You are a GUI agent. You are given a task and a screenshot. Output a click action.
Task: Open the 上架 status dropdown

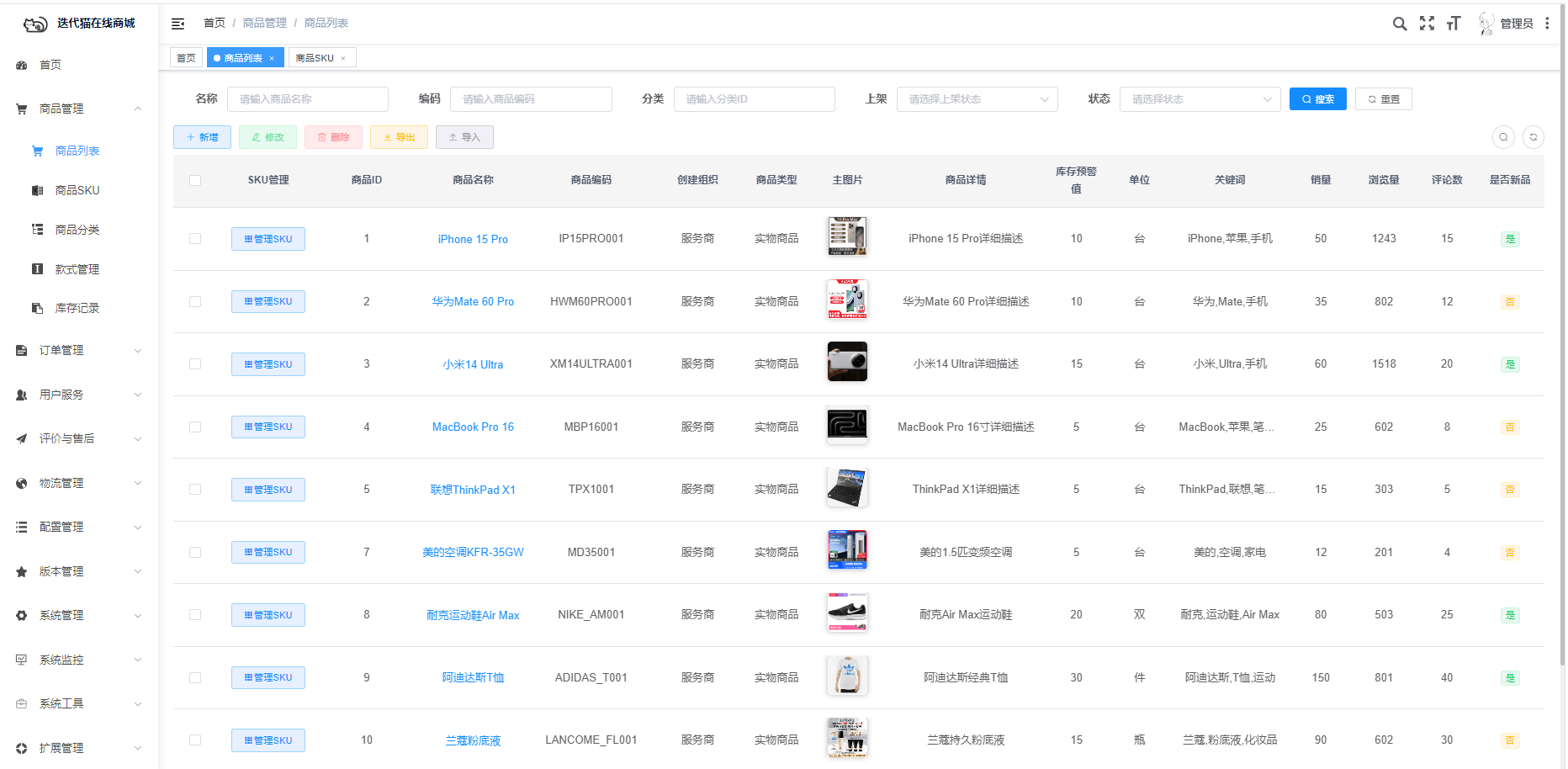[977, 98]
